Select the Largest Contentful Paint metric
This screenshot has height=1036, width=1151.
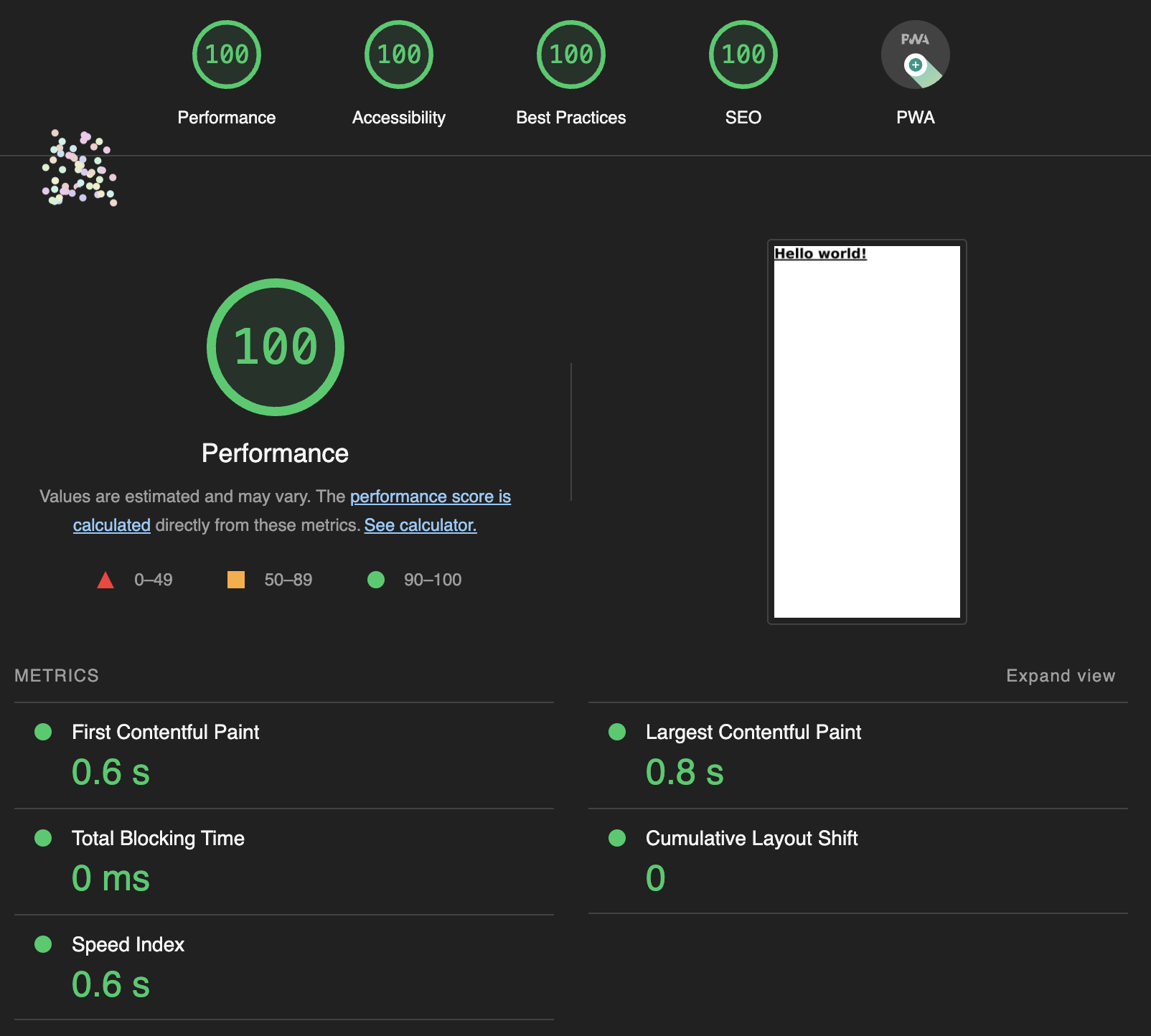pyautogui.click(x=753, y=732)
